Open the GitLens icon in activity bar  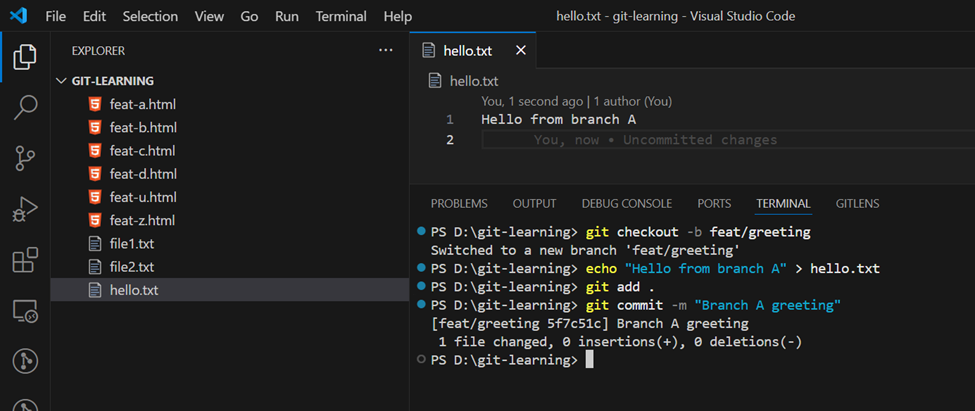point(25,361)
